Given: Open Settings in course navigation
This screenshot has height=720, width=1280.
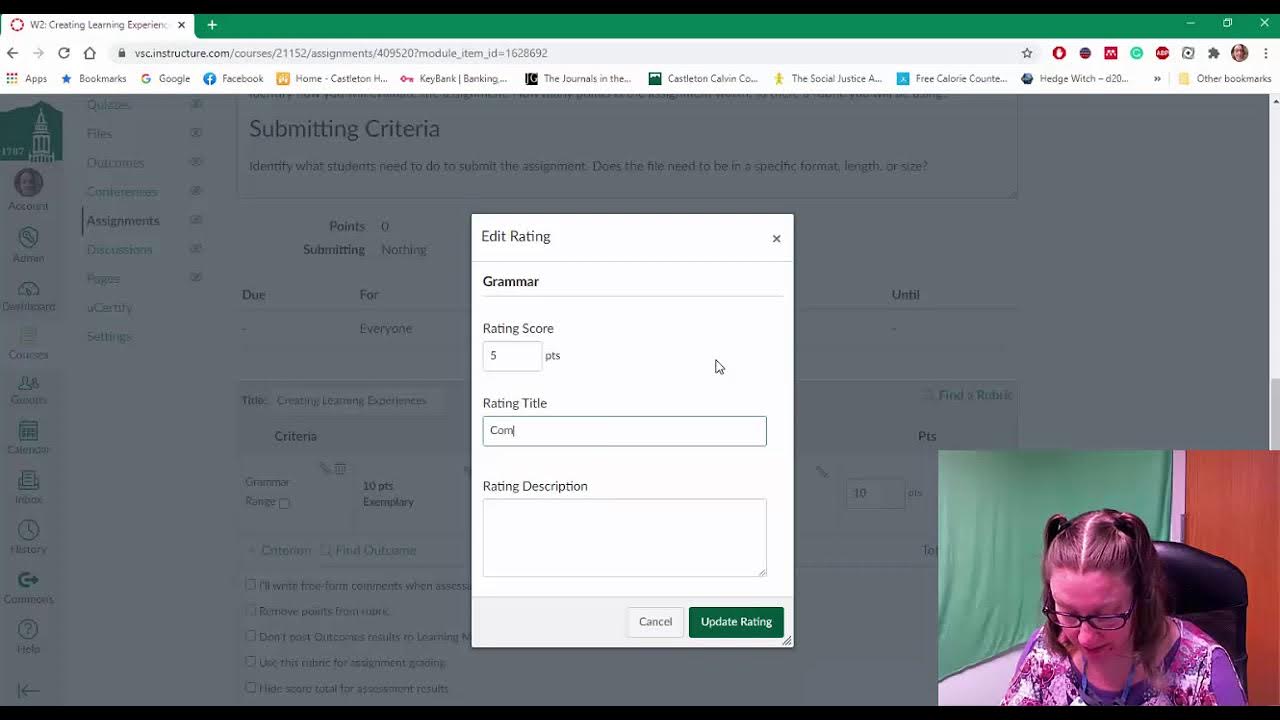Looking at the screenshot, I should (109, 336).
